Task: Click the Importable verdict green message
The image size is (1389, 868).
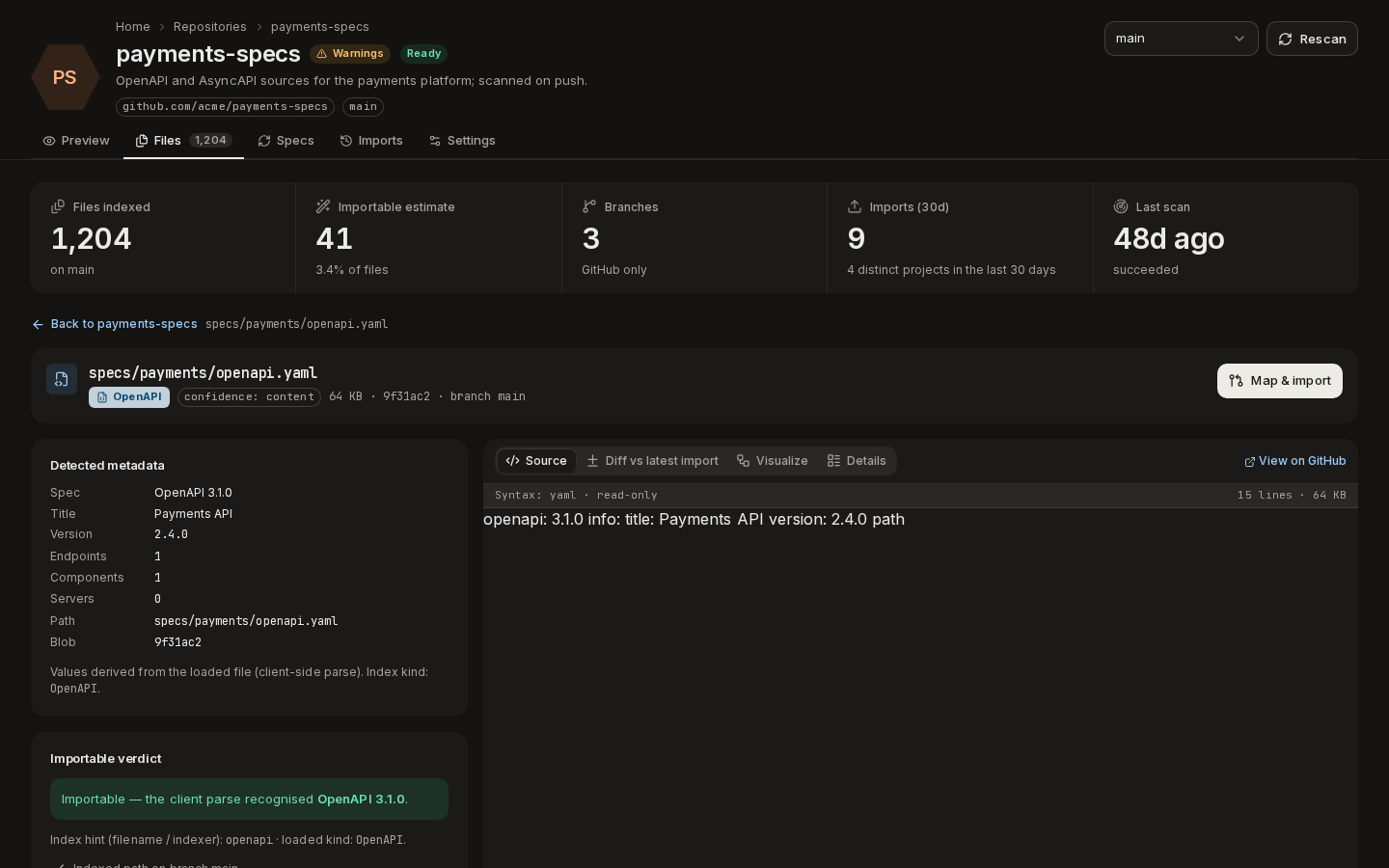Action: (249, 799)
